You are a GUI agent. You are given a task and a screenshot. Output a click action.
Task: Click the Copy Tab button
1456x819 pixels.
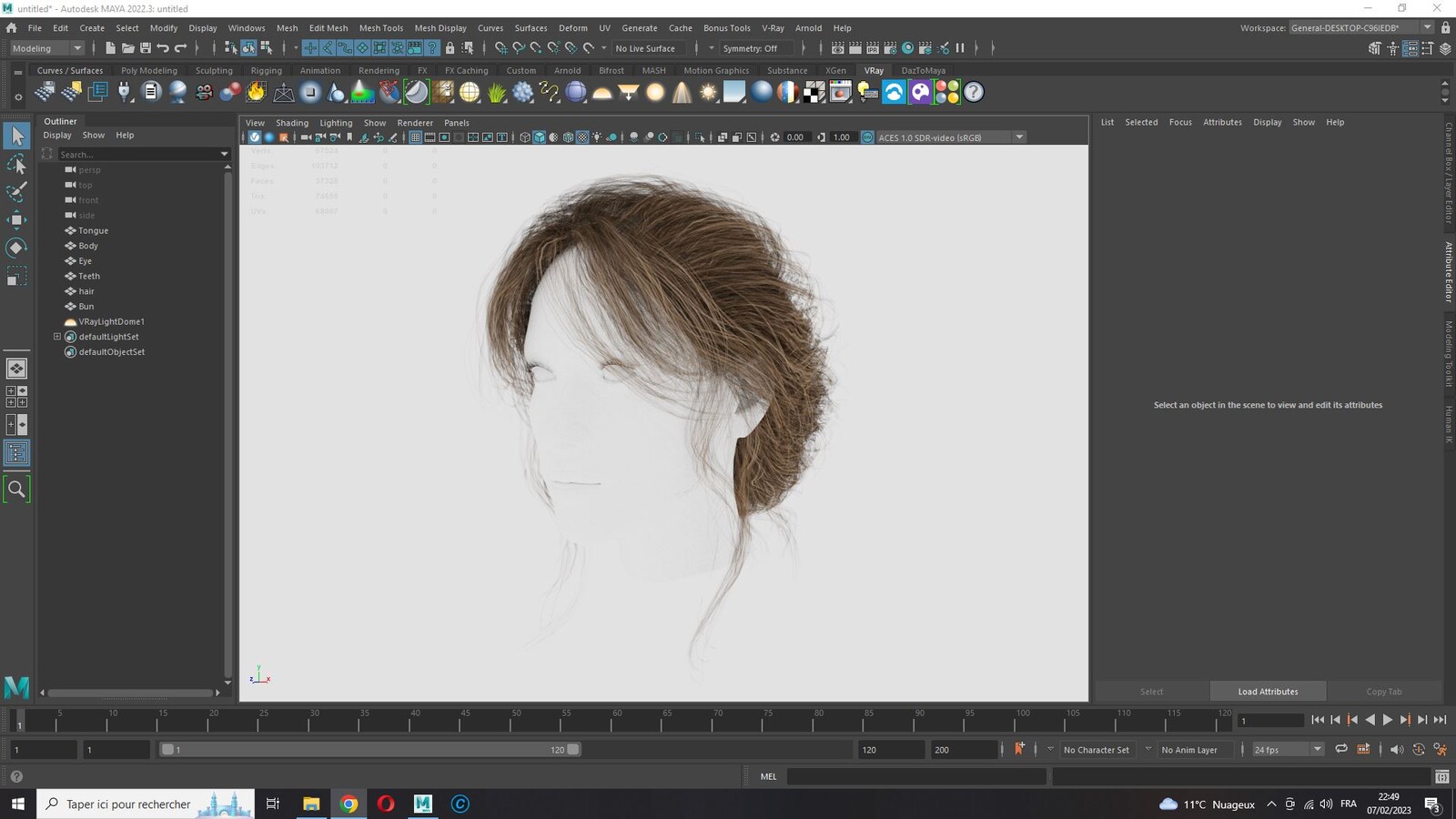click(x=1384, y=692)
